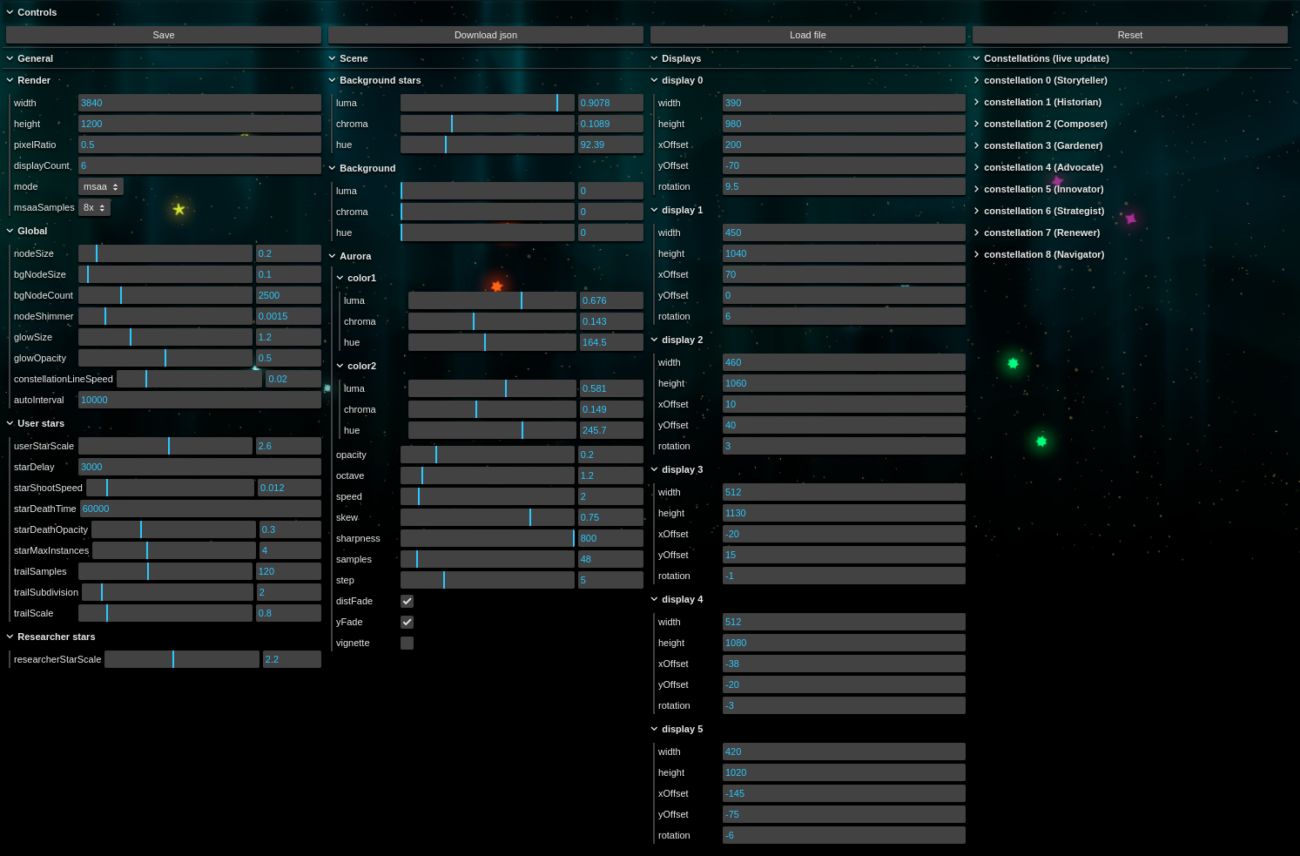
Task: Click the yellow star in the scene
Action: click(x=179, y=209)
